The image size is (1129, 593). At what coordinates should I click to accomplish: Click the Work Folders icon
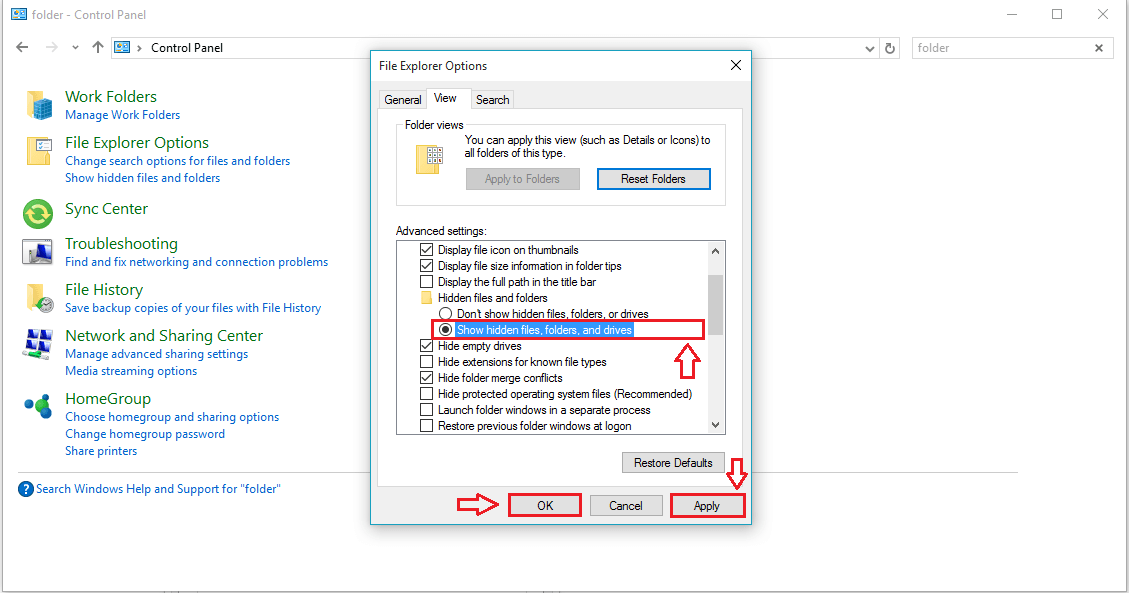coord(40,105)
